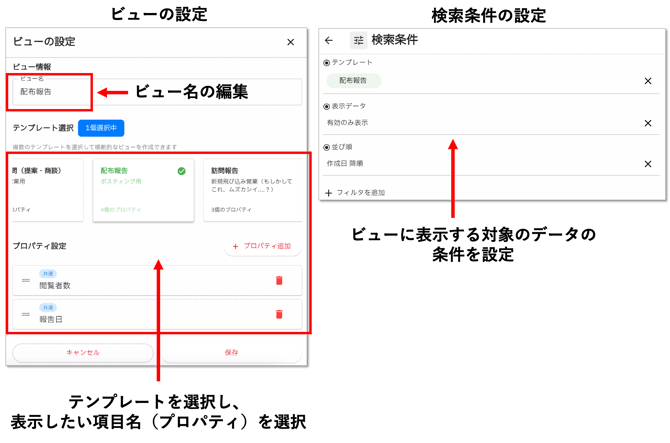Click the drag handle of 報告日 row
Viewport: 670px width, 443px height.
(27, 315)
